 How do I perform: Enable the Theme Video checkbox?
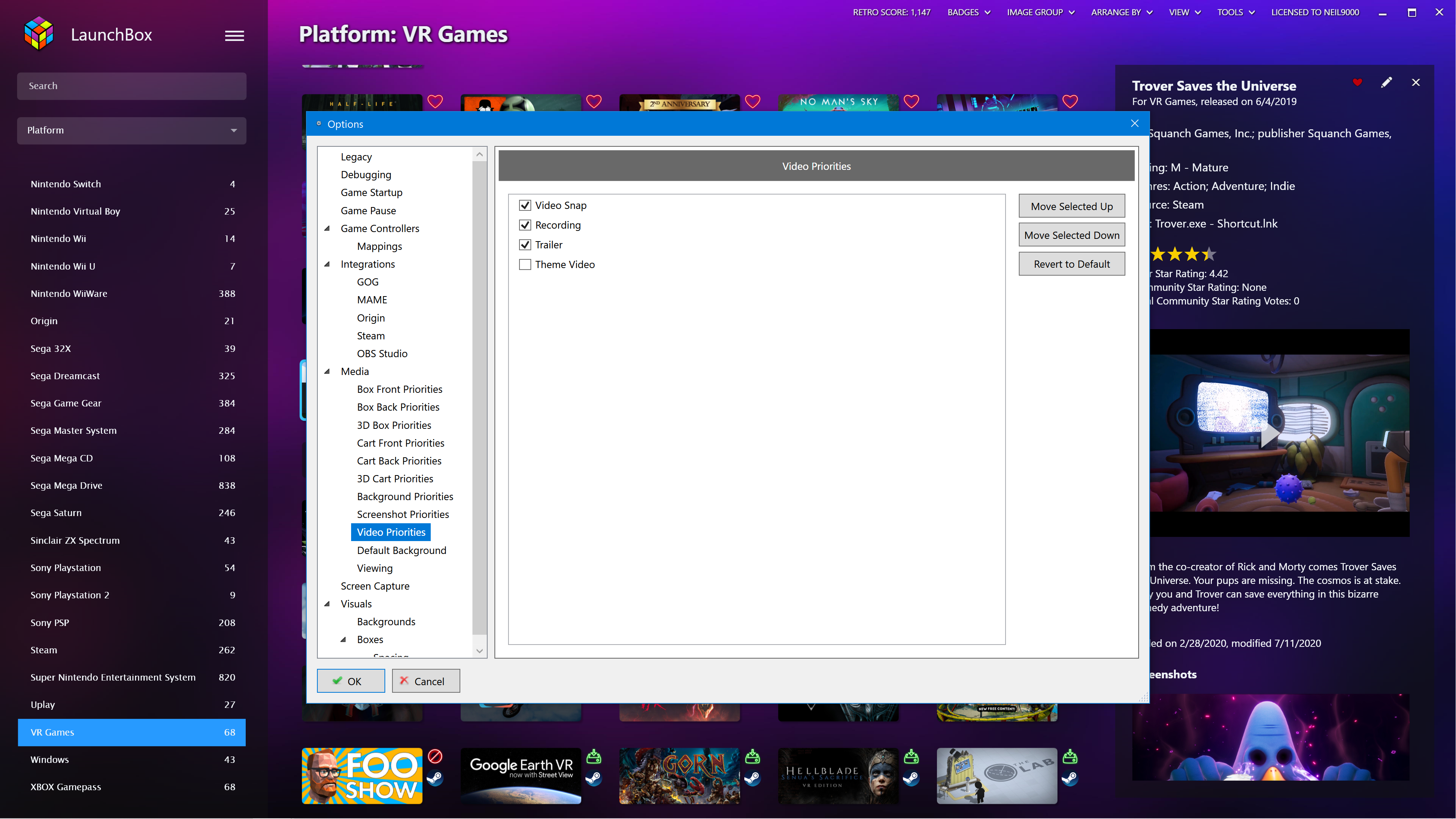(525, 265)
